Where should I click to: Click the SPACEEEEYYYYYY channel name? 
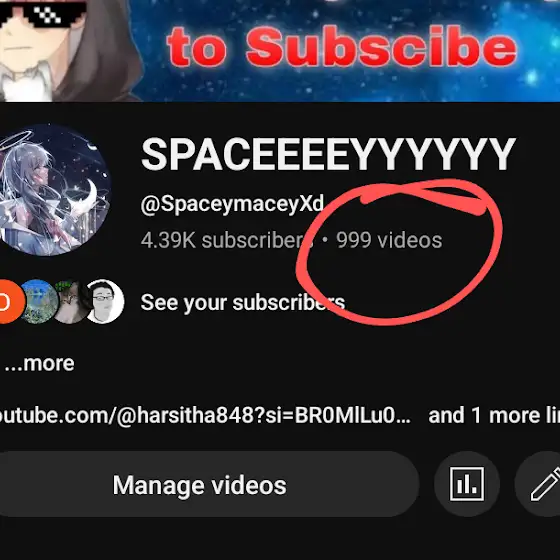pos(328,154)
